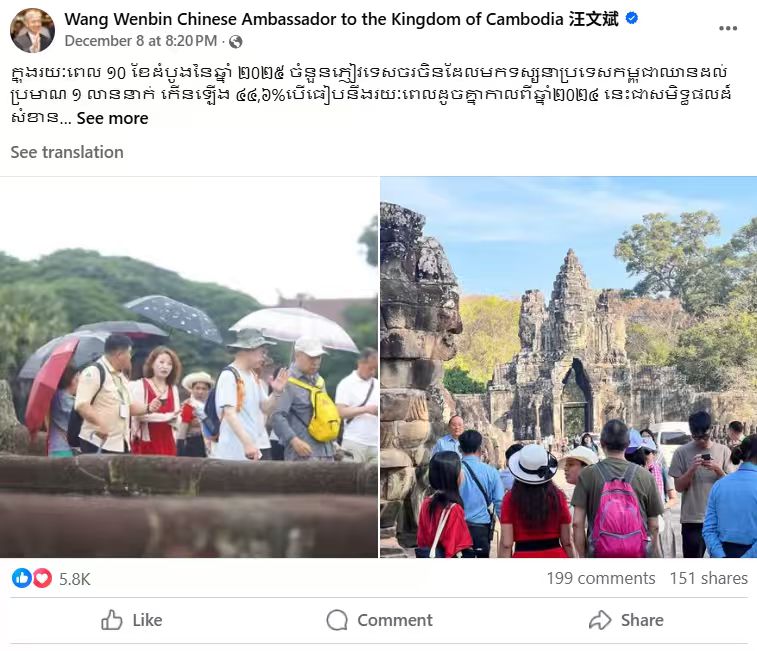Open the page name Wang Wenbin link

click(341, 19)
